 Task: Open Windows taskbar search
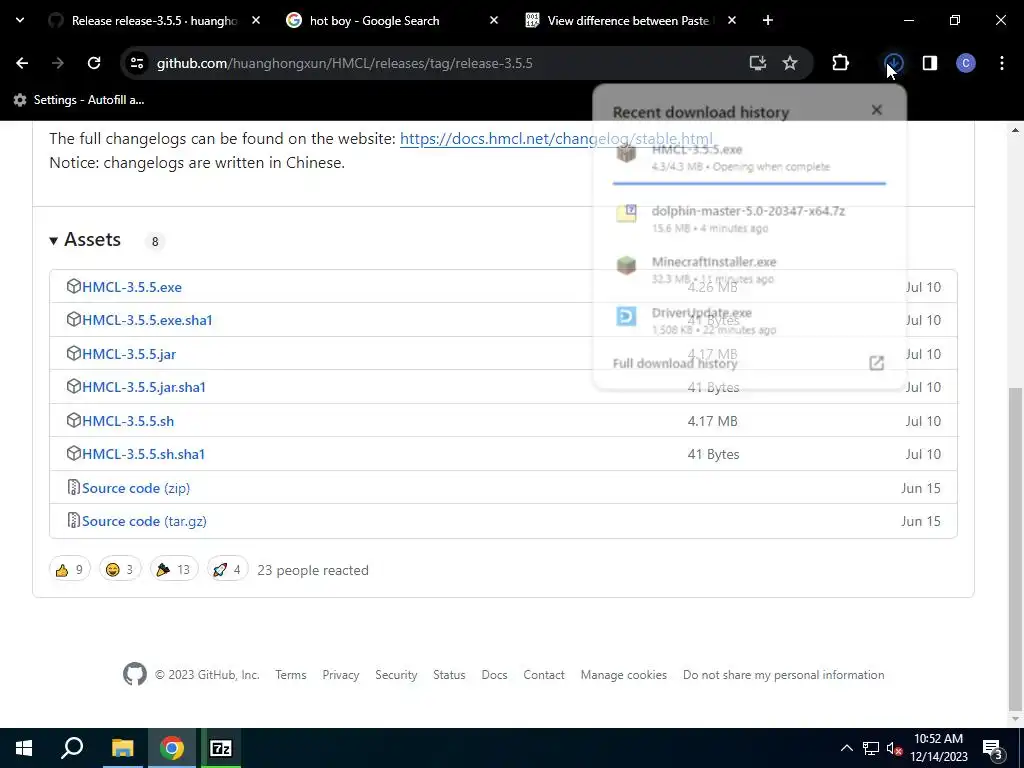pos(72,748)
